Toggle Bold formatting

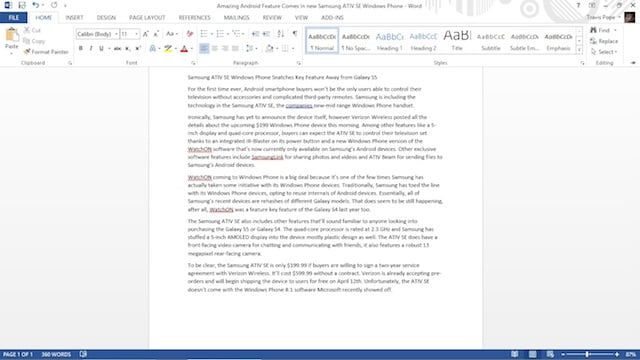coord(80,49)
